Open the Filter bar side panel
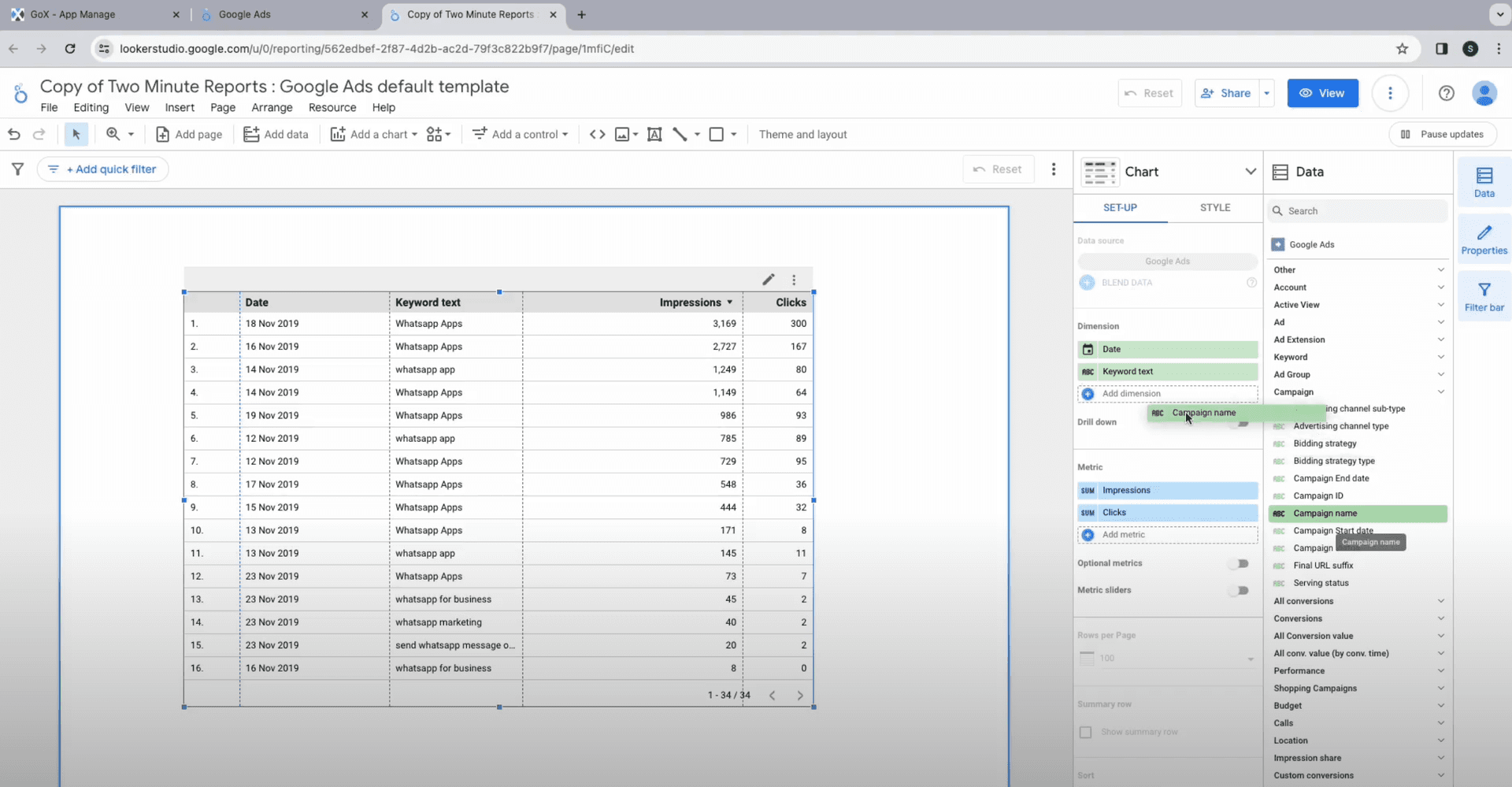1512x787 pixels. 1484,296
